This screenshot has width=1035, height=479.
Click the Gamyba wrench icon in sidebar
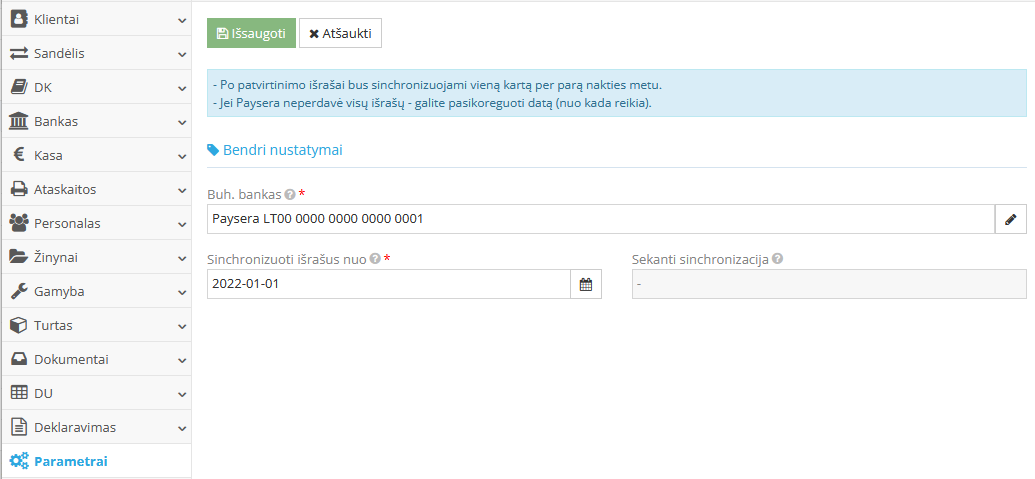[x=18, y=291]
